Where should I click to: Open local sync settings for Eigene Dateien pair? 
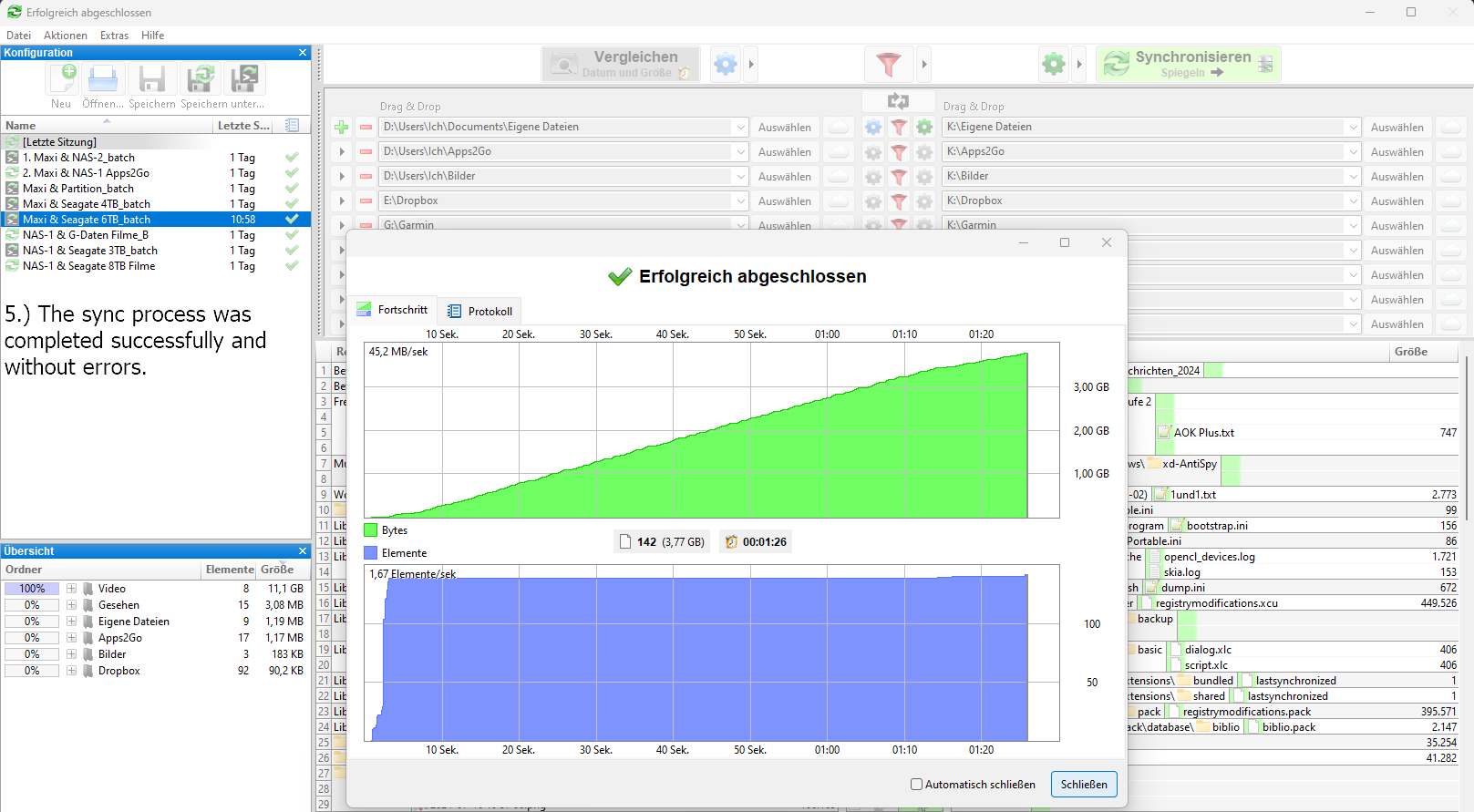924,128
